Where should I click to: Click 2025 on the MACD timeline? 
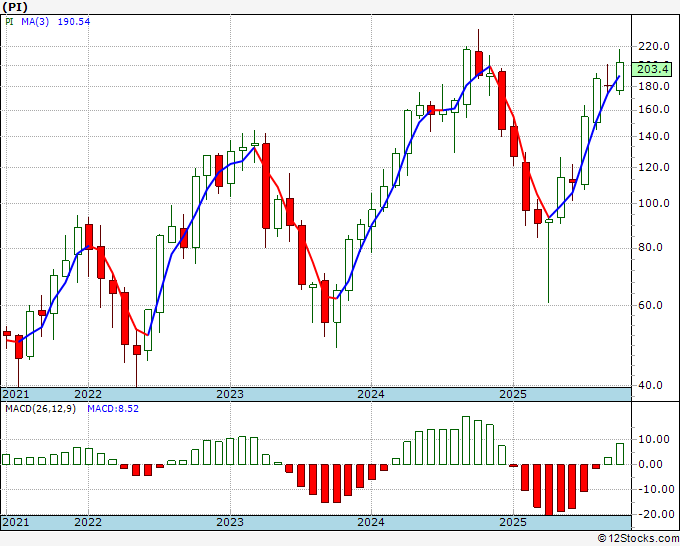[513, 522]
